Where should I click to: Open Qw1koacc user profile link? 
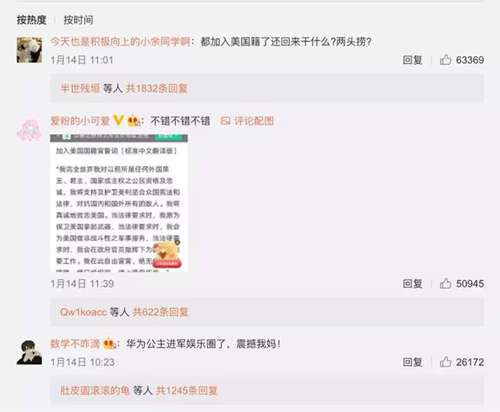[83, 312]
